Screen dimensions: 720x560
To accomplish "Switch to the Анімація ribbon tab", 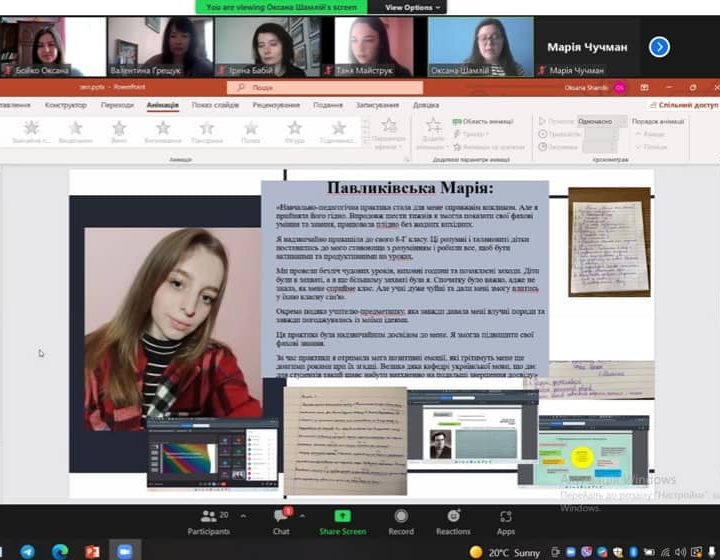I will (162, 105).
